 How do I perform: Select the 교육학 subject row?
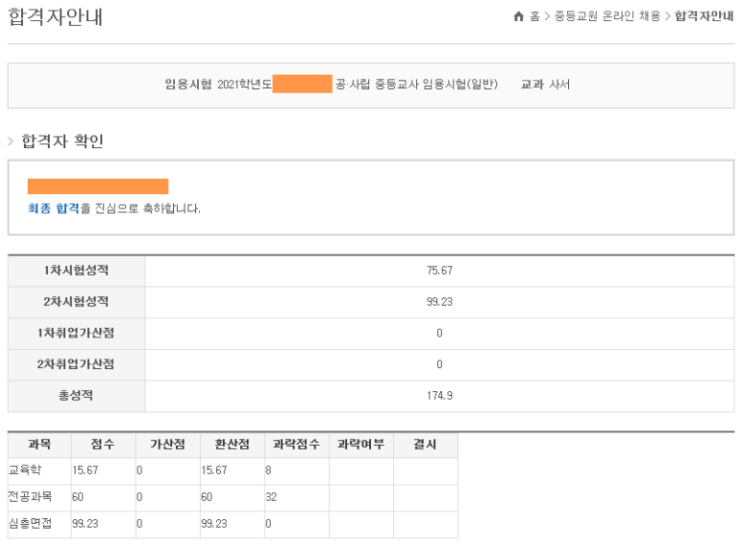tap(28, 469)
